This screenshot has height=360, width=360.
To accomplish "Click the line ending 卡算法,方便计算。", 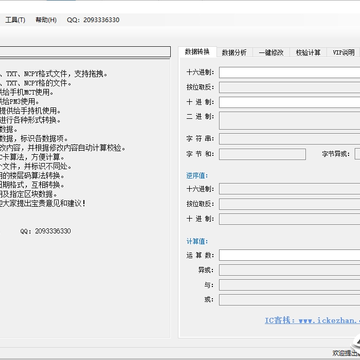I will (32, 157).
